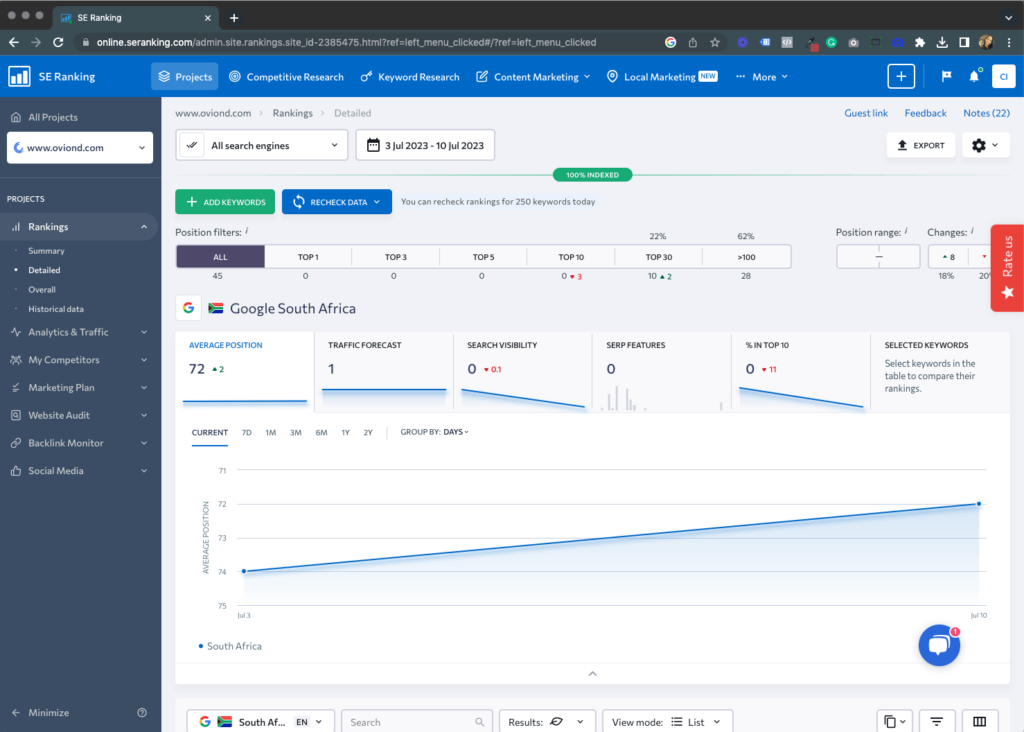The width and height of the screenshot is (1024, 732).
Task: Switch chart range to 1Y
Action: pyautogui.click(x=345, y=433)
